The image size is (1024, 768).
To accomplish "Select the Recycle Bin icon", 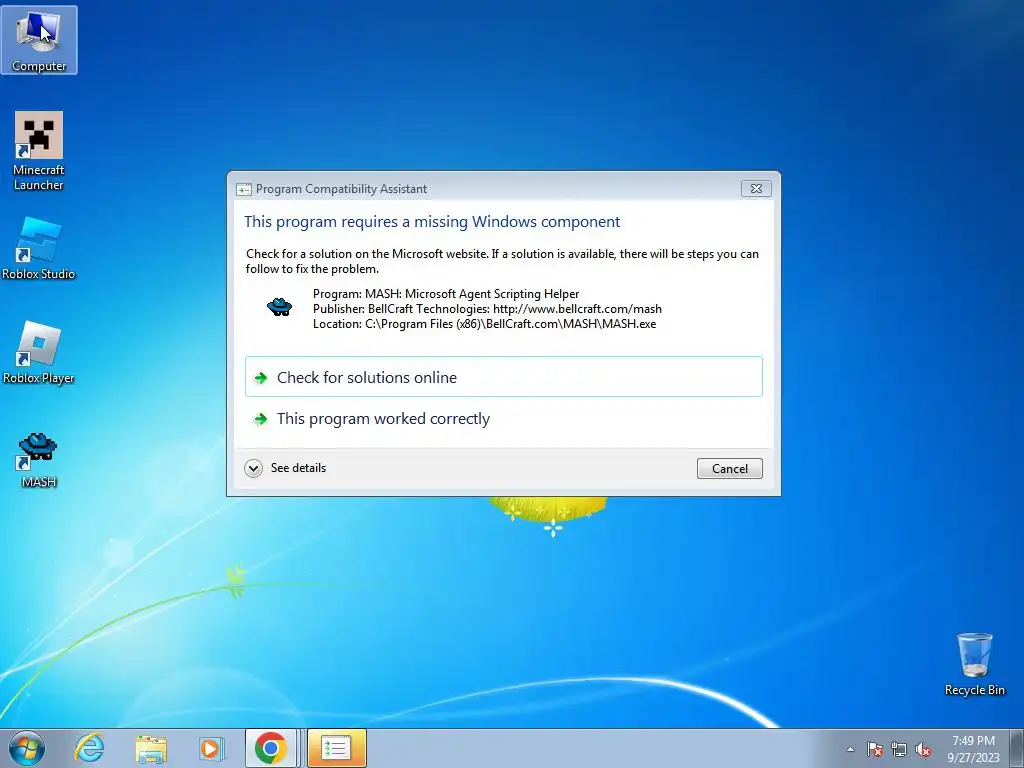I will tap(974, 664).
